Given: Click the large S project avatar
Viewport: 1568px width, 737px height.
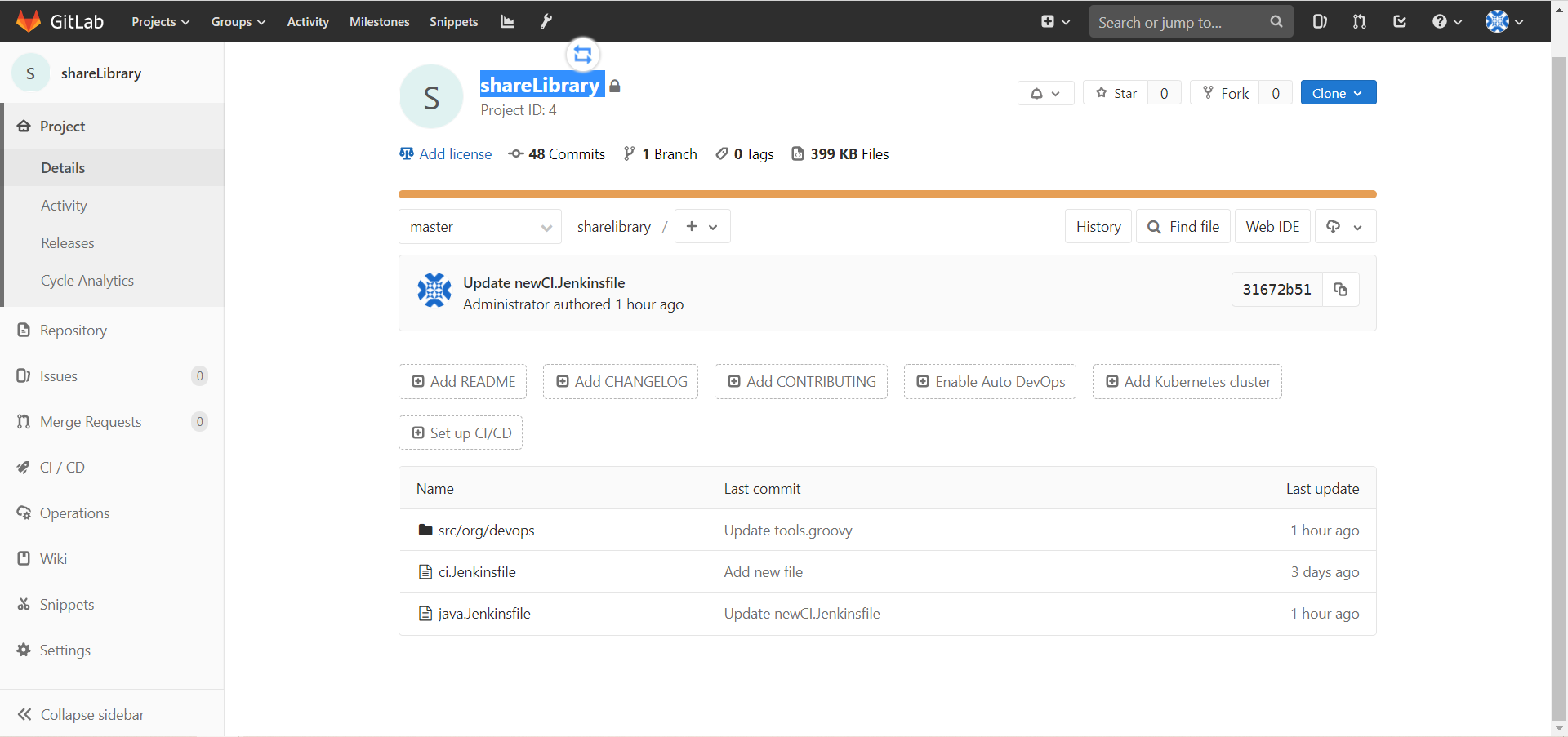Looking at the screenshot, I should click(431, 96).
